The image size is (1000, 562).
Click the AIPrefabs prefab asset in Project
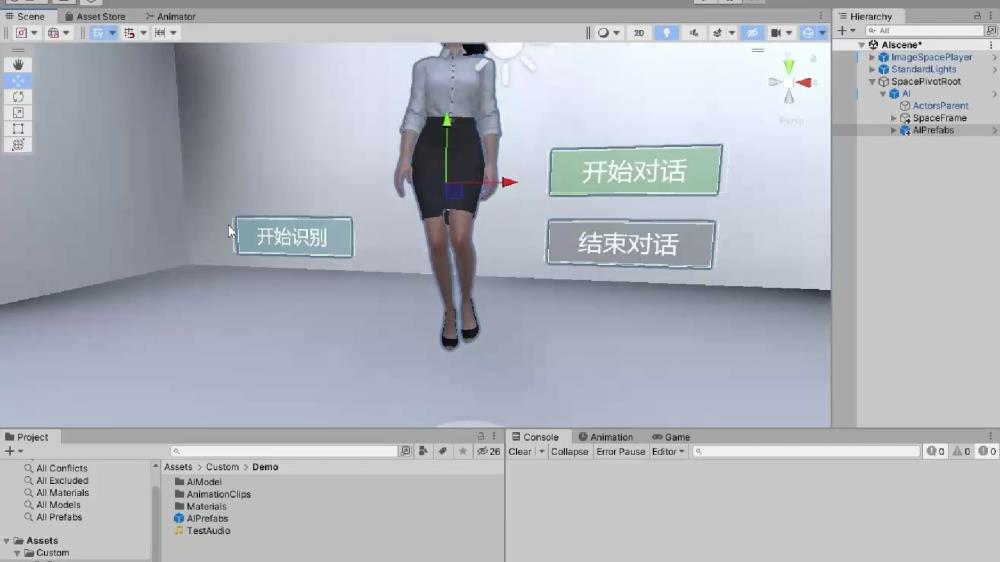(207, 519)
